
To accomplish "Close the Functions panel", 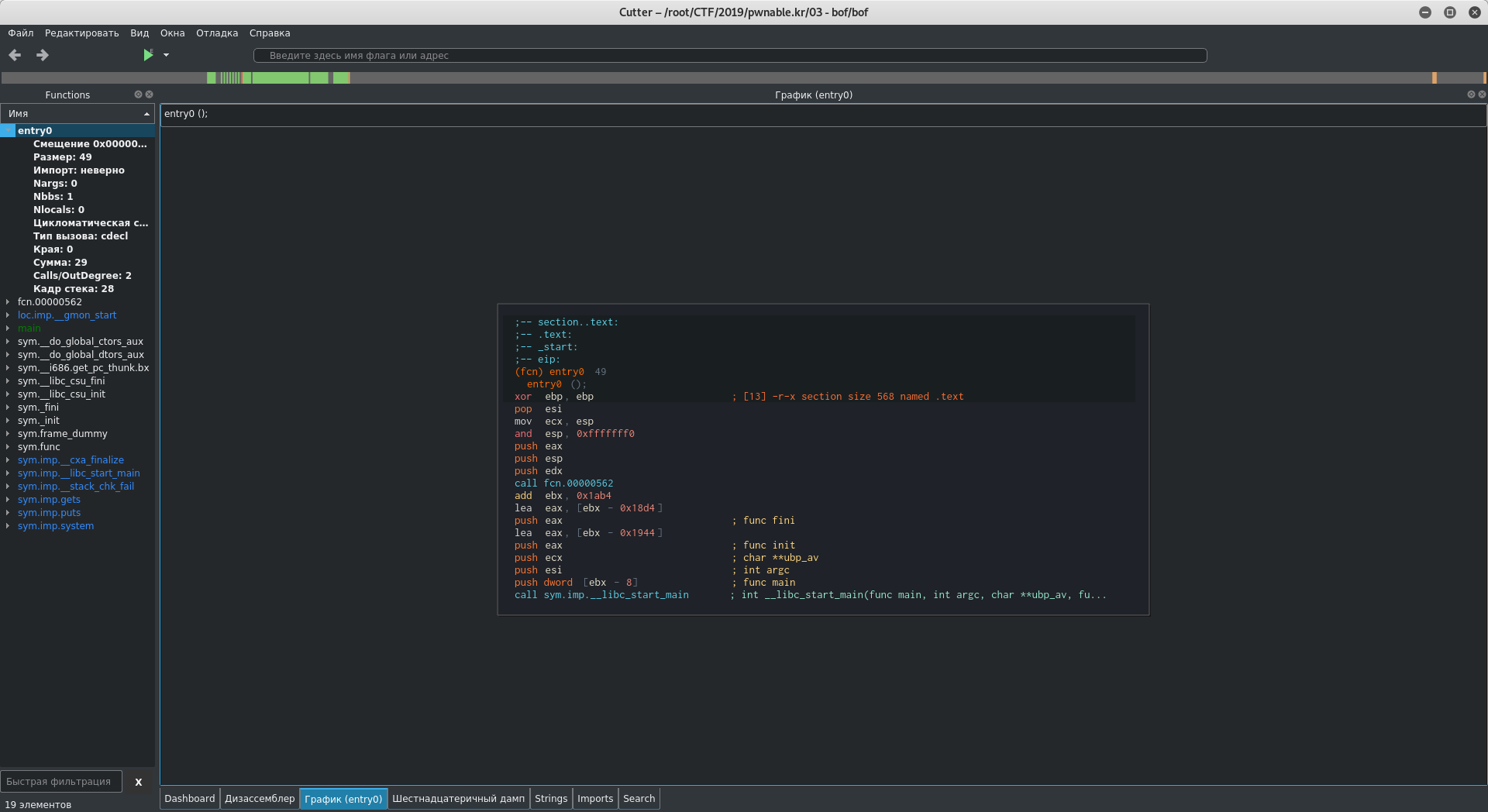I will (150, 95).
